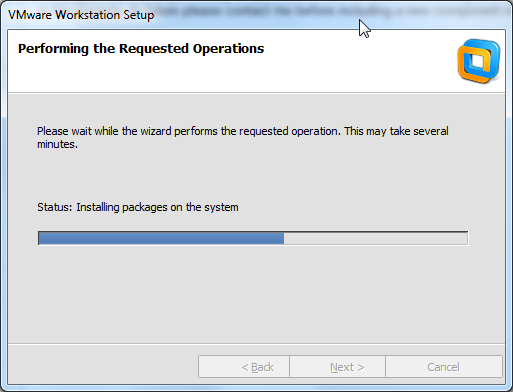The image size is (513, 392).
Task: Click the separator line above the wizard buttons
Action: (256, 343)
